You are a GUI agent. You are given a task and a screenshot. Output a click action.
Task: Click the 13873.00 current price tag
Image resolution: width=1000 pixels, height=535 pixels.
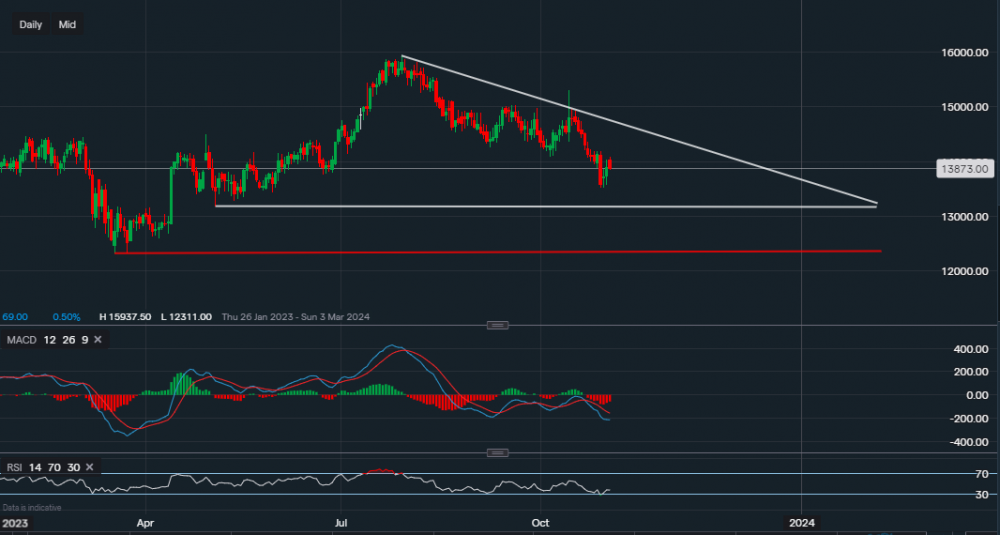pyautogui.click(x=964, y=169)
